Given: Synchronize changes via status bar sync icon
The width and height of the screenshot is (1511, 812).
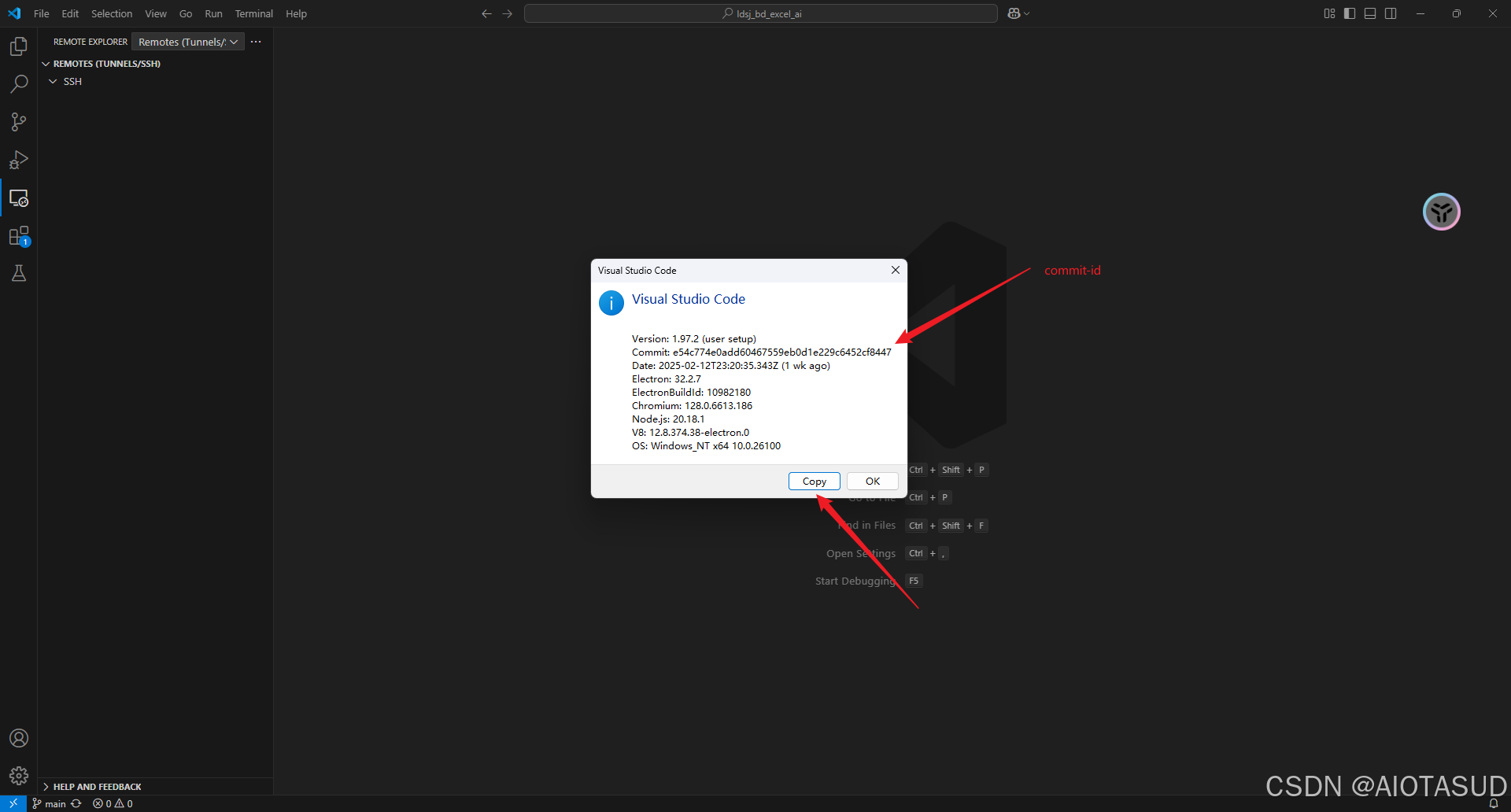Looking at the screenshot, I should [x=76, y=803].
